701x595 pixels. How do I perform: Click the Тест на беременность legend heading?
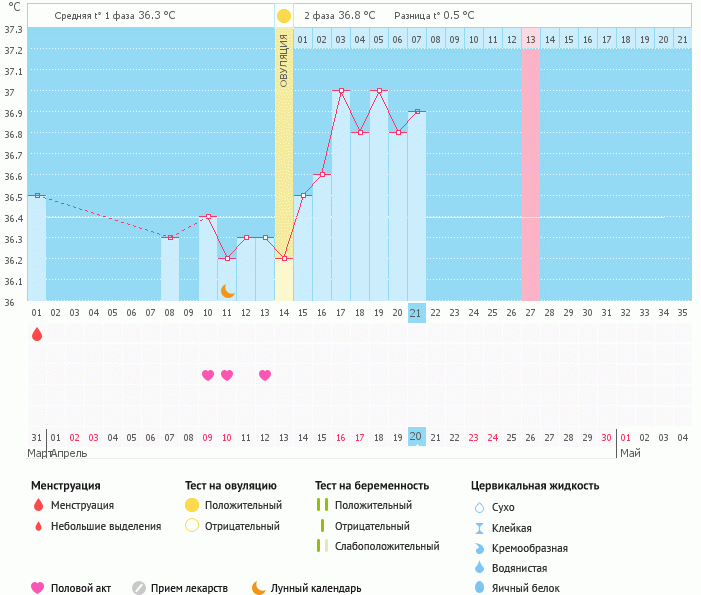coord(371,486)
